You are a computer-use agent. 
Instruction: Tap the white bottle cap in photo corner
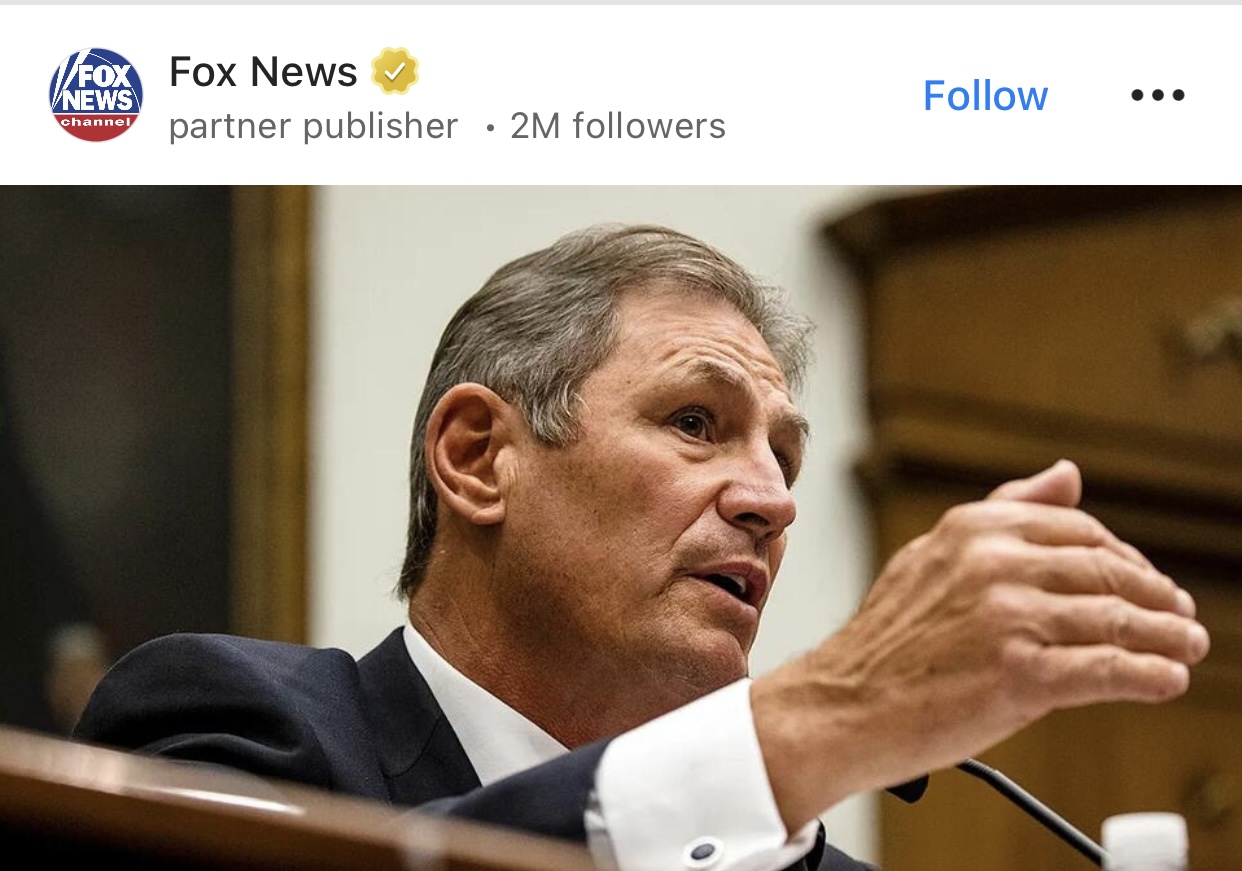(1145, 842)
